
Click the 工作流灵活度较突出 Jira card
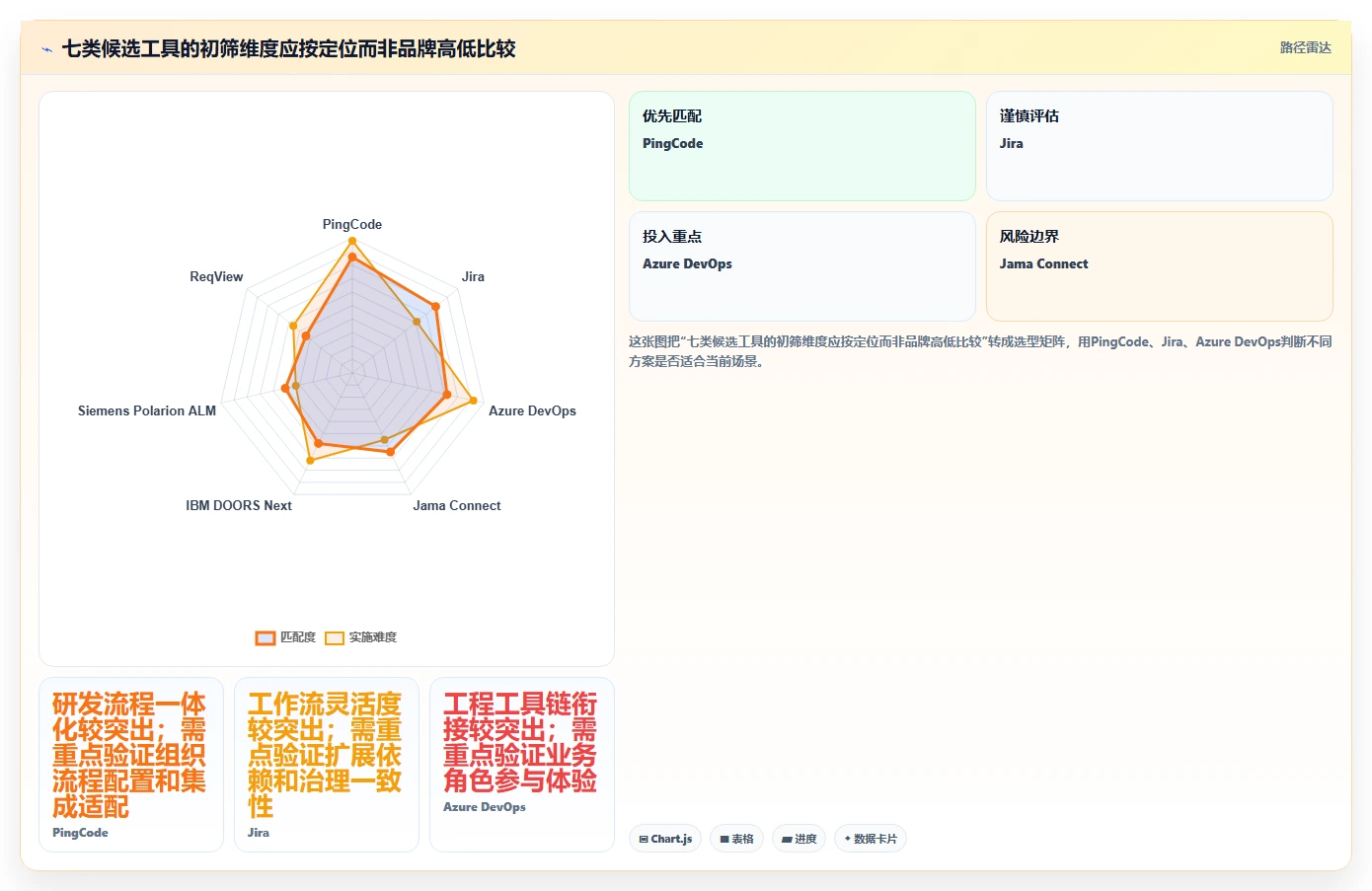(326, 765)
